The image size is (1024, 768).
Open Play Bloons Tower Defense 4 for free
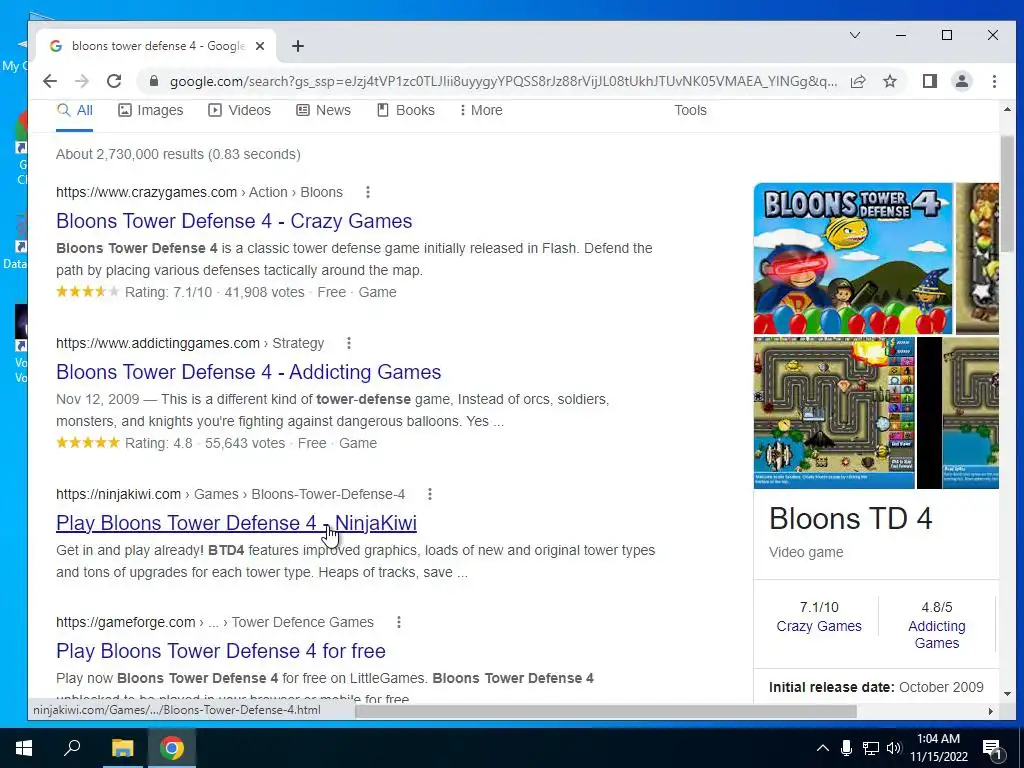[x=221, y=651]
